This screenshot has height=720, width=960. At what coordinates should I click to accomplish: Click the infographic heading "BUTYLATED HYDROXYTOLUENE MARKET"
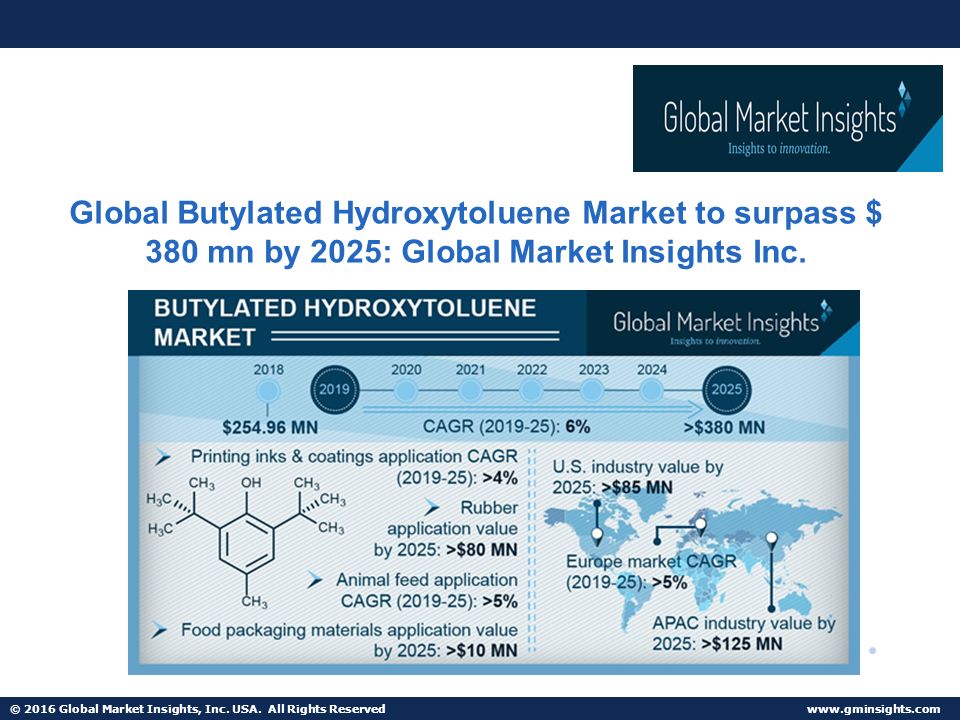coord(345,323)
